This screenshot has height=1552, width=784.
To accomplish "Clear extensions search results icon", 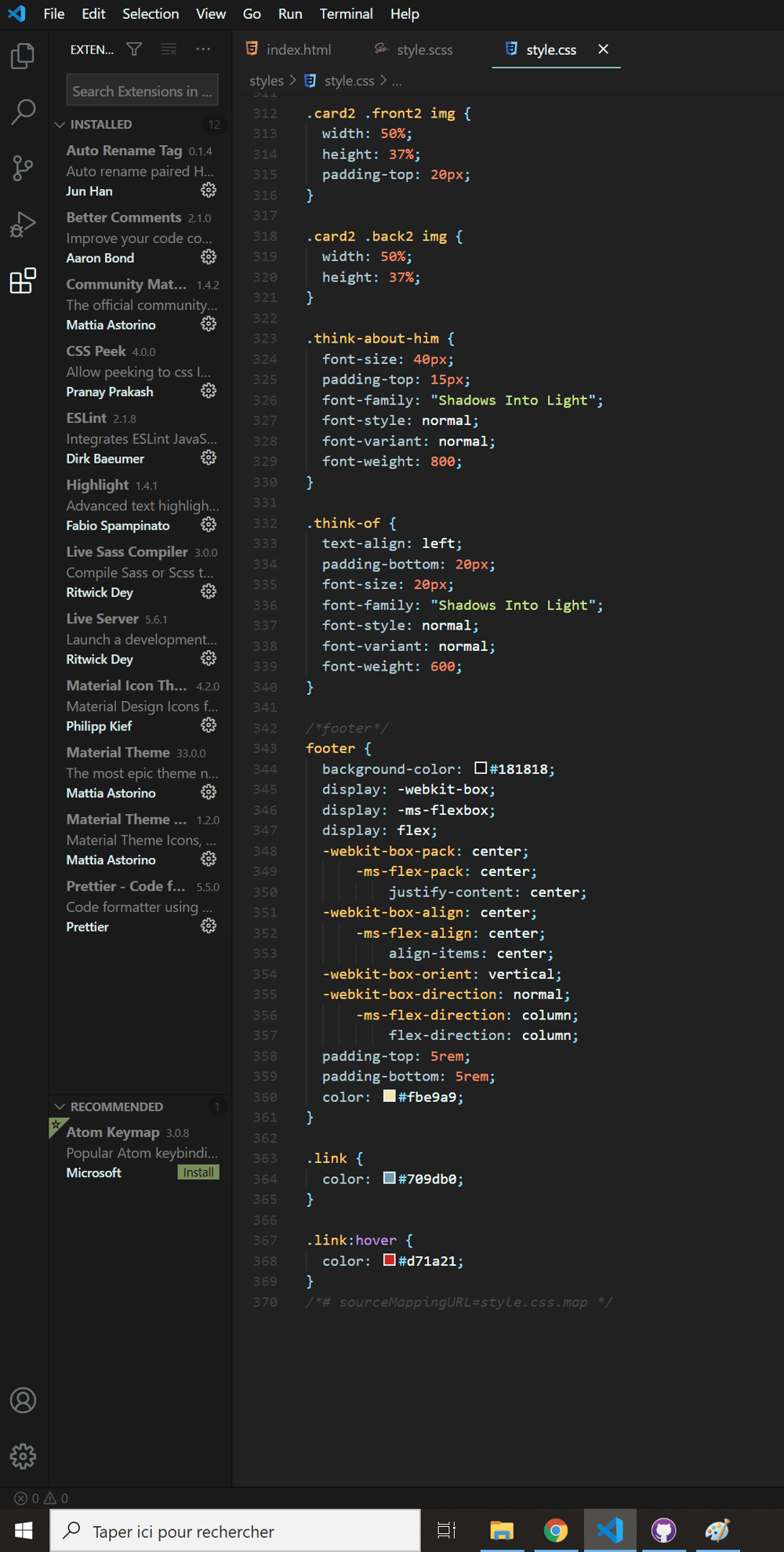I will [x=169, y=49].
